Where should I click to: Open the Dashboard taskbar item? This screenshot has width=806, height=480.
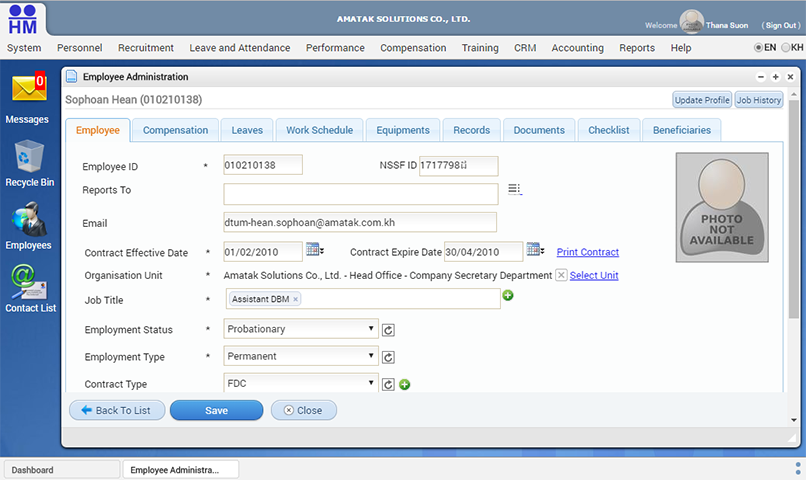[x=62, y=469]
